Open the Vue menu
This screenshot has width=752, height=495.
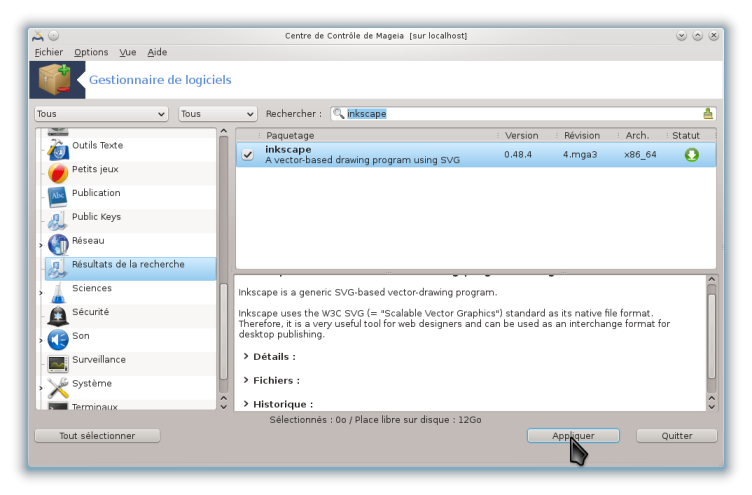tap(128, 52)
